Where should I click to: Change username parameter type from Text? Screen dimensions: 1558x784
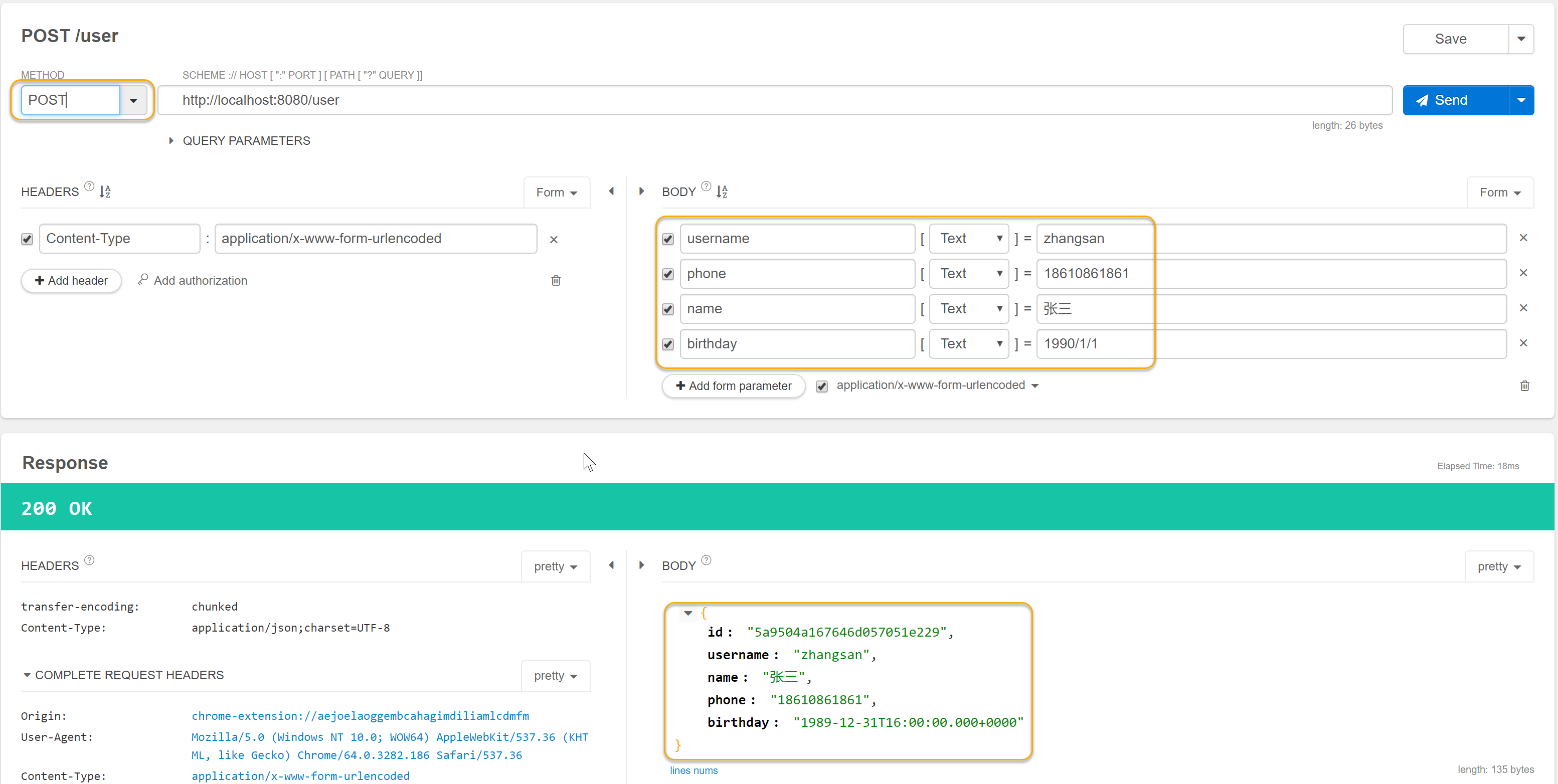click(969, 239)
